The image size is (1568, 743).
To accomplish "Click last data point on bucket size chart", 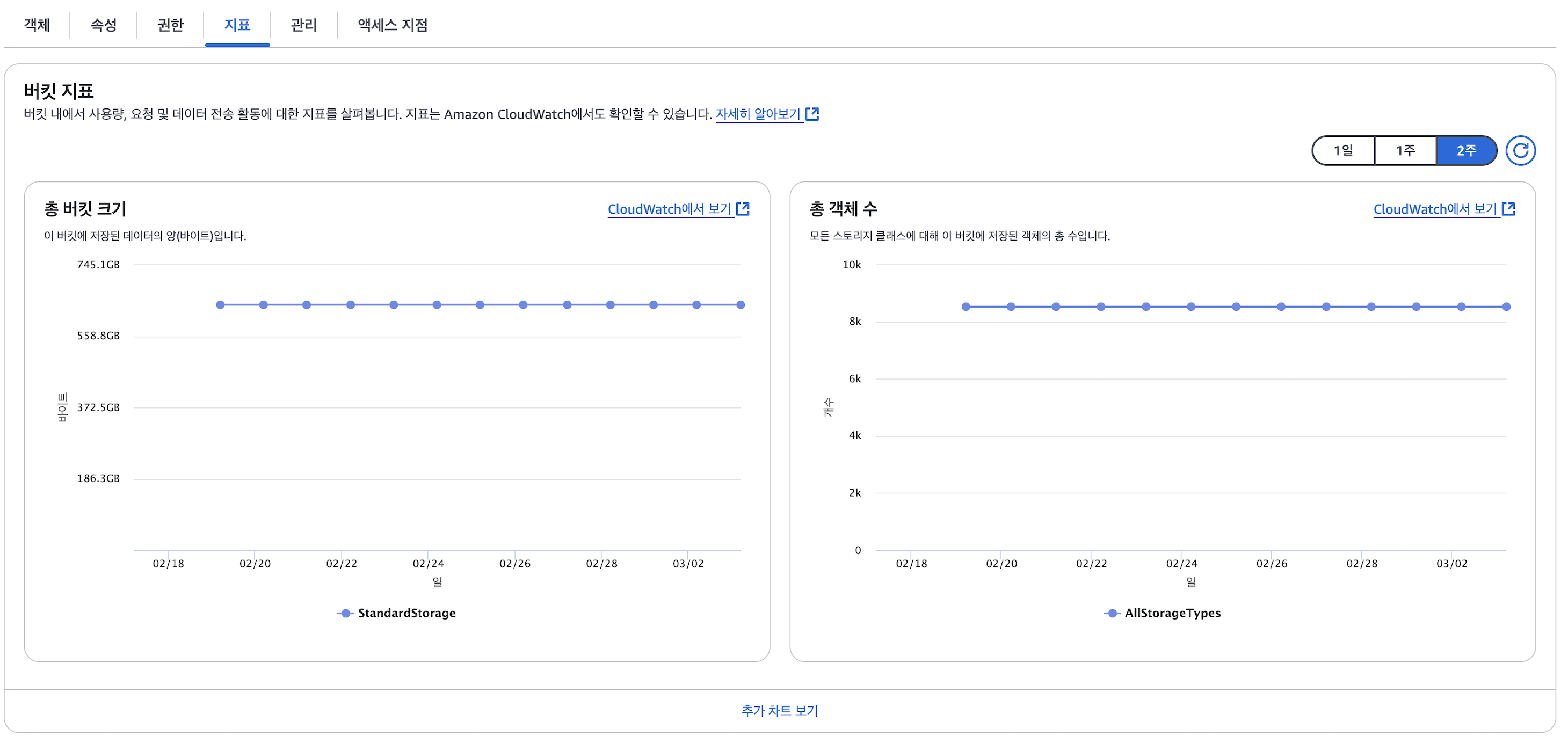I will click(x=740, y=305).
